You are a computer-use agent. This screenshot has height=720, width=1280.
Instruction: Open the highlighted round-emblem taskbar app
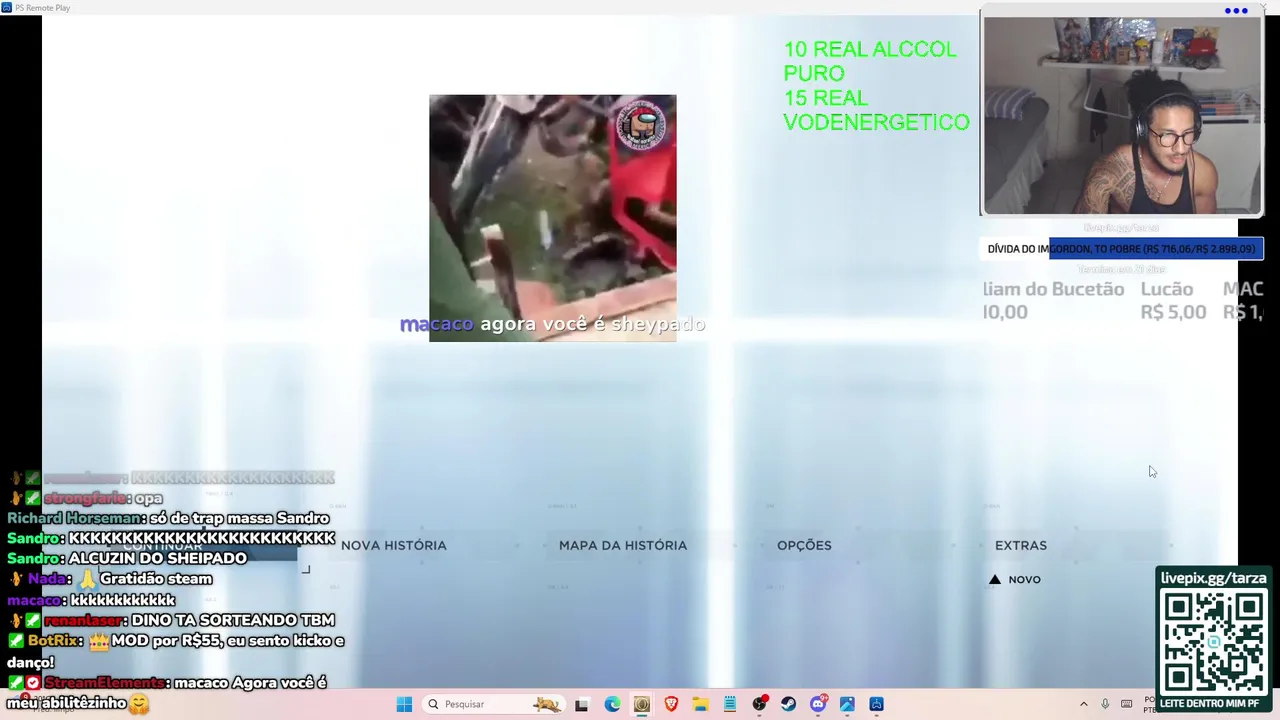click(x=642, y=704)
